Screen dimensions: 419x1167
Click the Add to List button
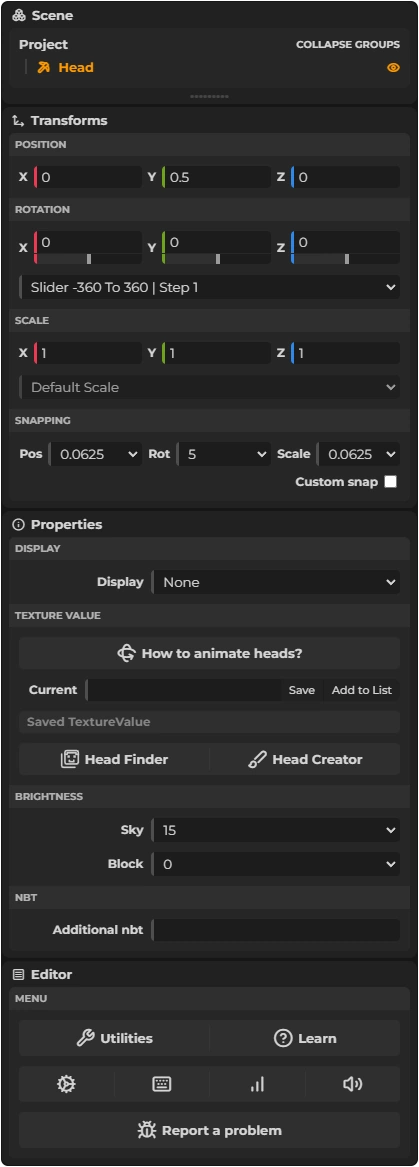(362, 690)
